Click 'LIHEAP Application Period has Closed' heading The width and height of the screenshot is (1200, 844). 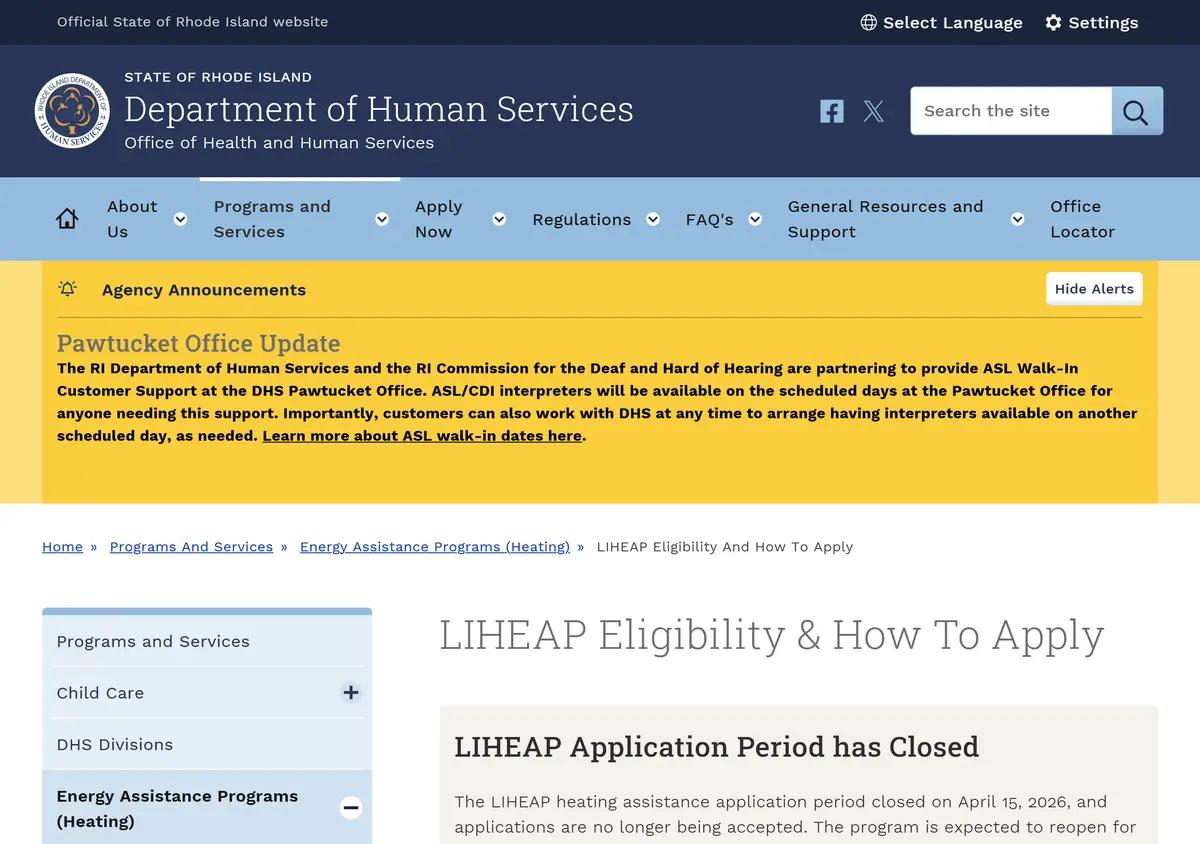(716, 747)
